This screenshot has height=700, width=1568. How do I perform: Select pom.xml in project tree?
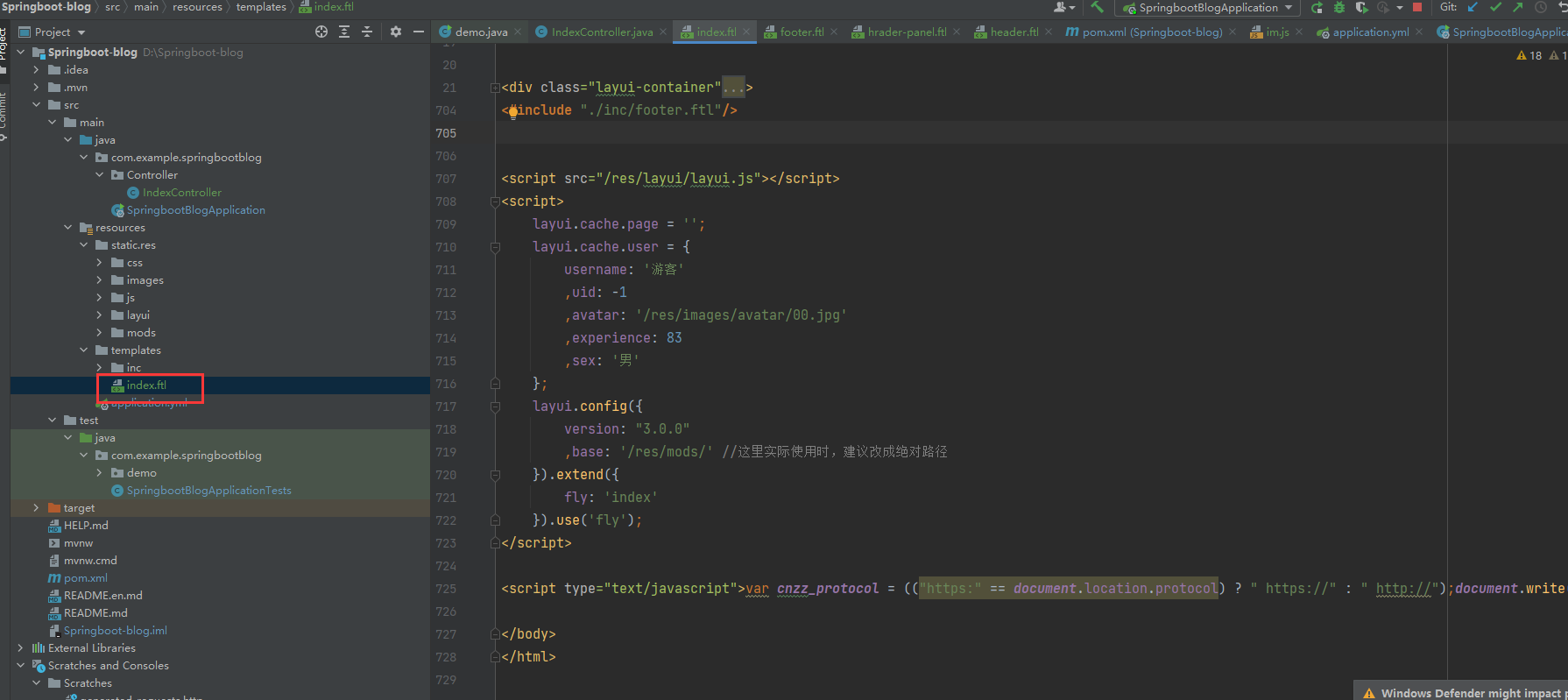click(85, 578)
